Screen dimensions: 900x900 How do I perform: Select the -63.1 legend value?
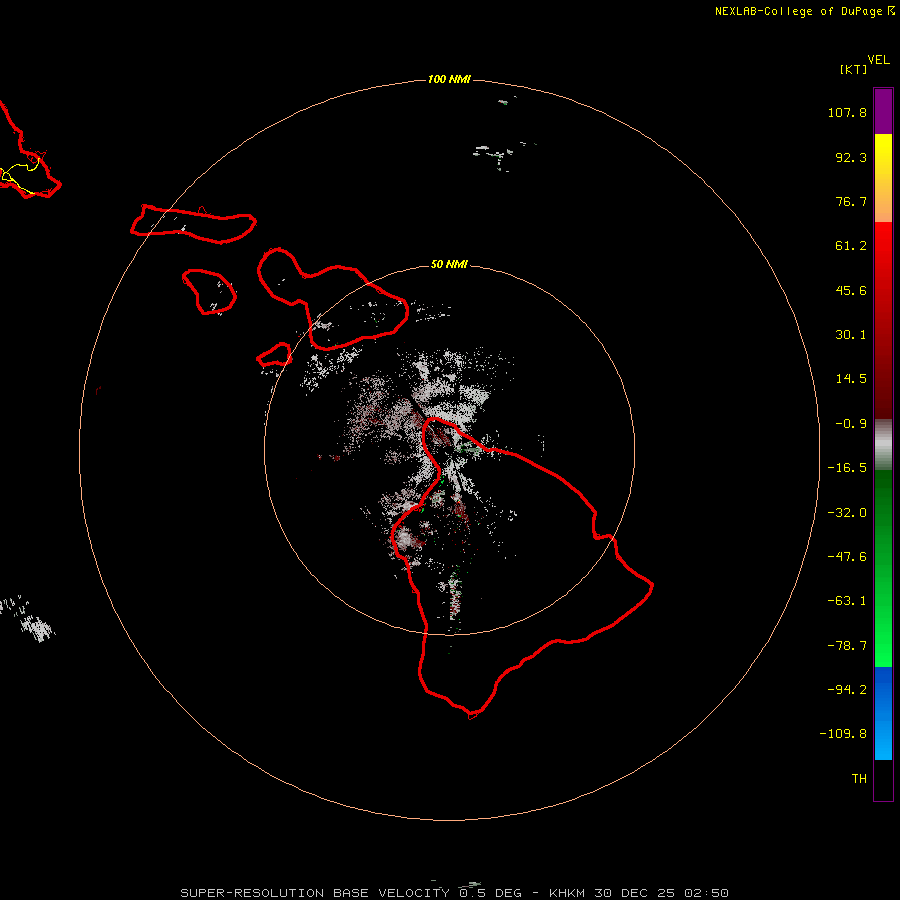(x=847, y=601)
